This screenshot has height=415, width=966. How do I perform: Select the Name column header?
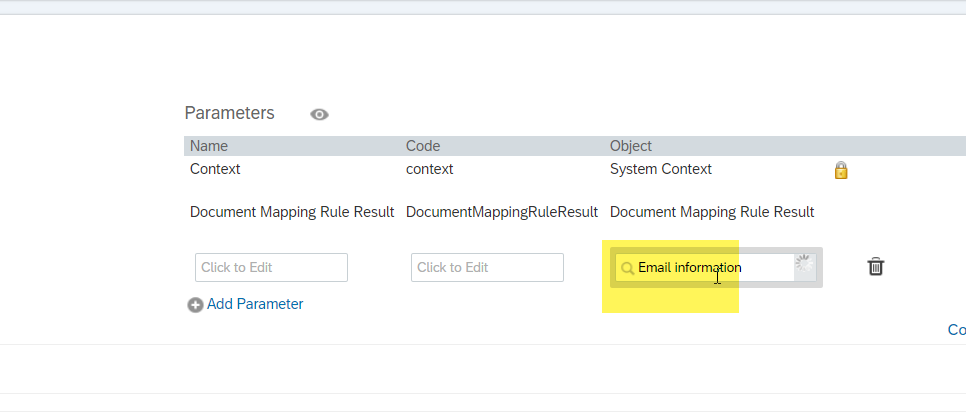click(x=209, y=146)
